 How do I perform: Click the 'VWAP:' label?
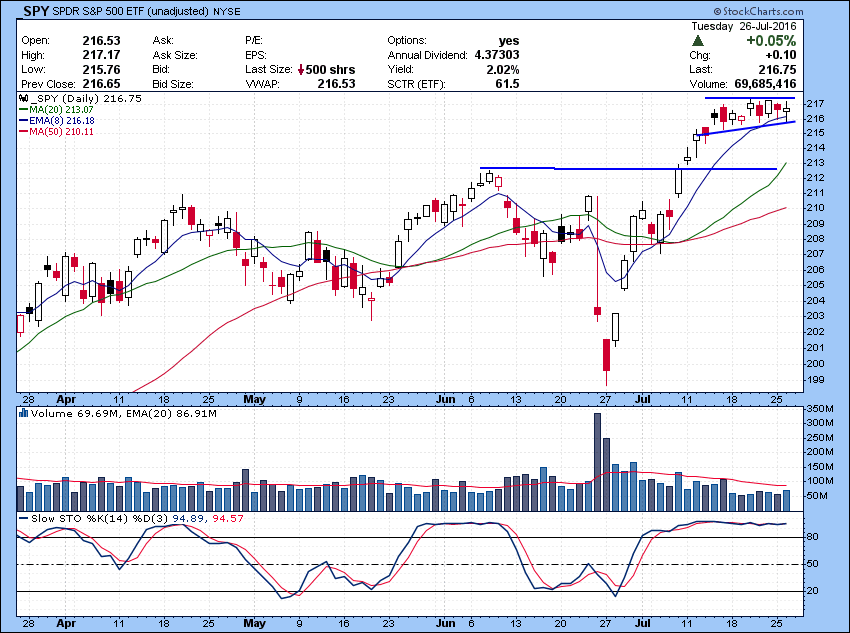(262, 84)
